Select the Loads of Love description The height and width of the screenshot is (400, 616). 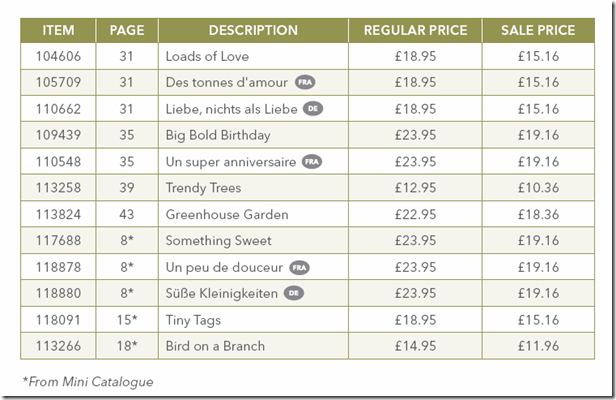[207, 56]
